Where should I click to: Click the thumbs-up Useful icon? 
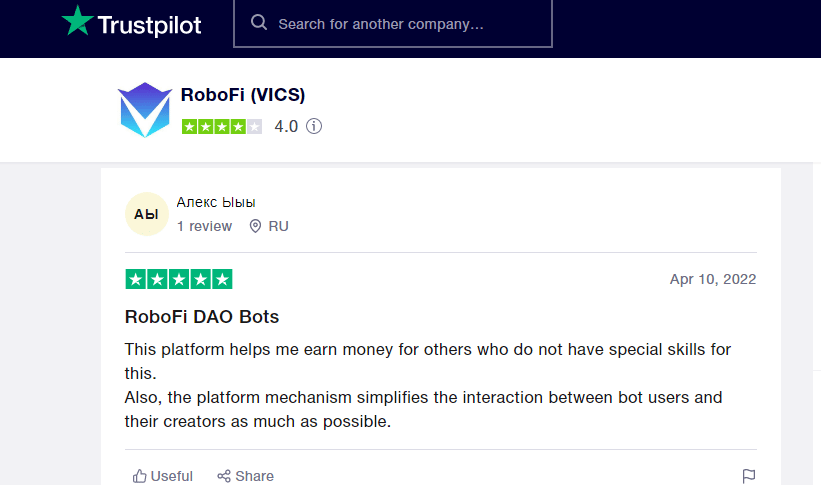point(140,476)
